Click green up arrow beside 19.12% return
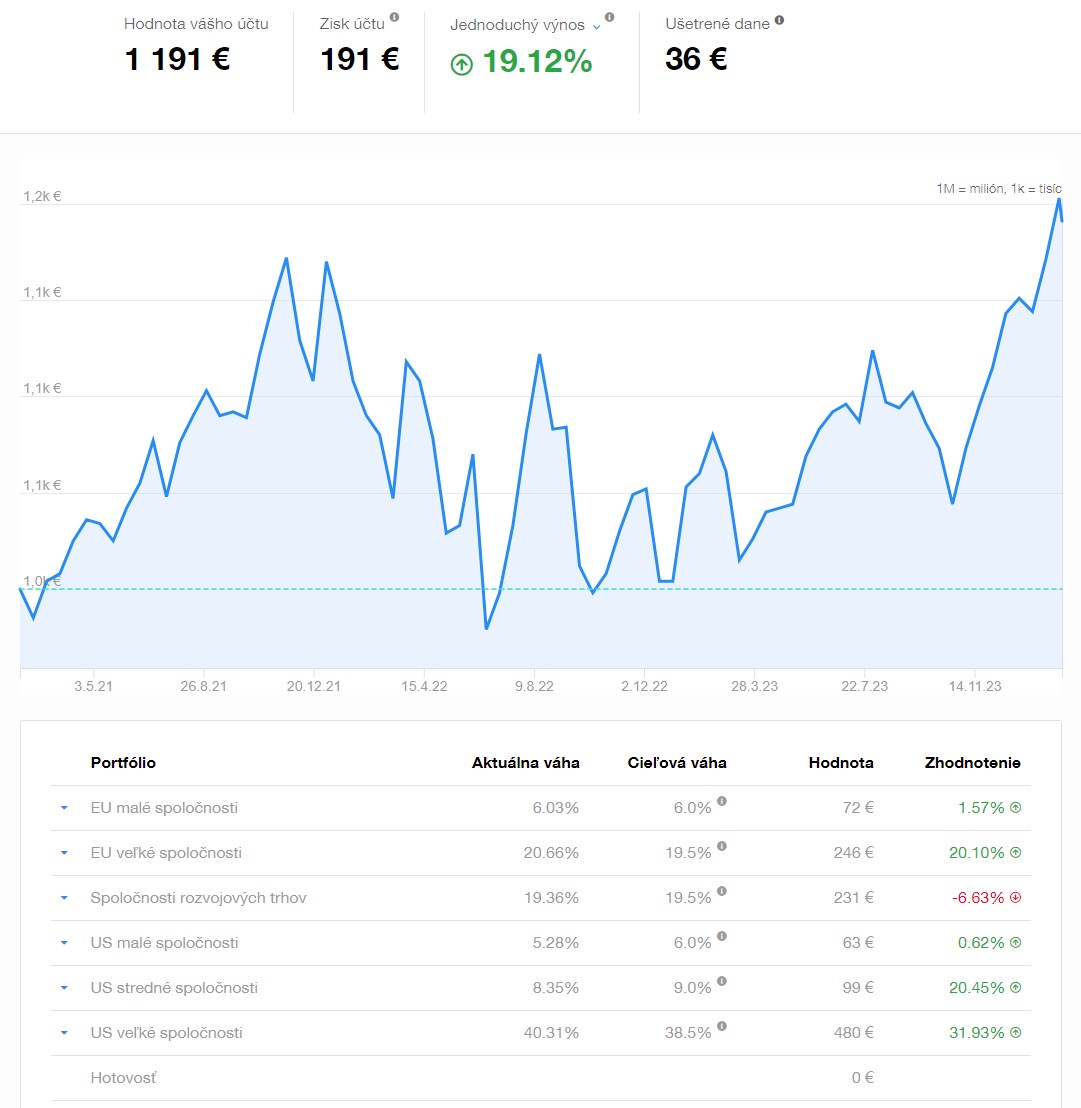Screen dimensions: 1081x1108 [x=461, y=64]
